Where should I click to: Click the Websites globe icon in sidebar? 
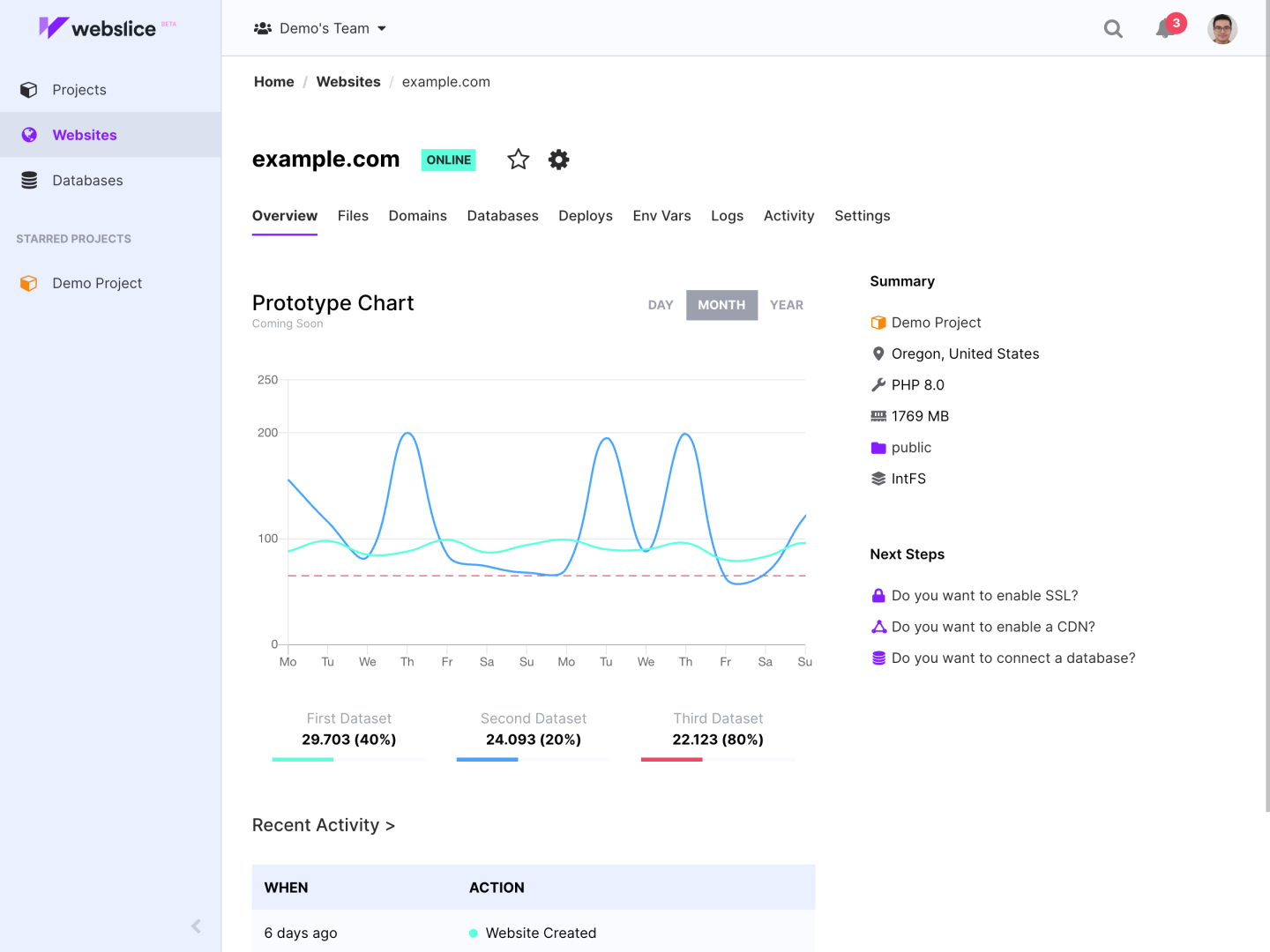(x=28, y=134)
